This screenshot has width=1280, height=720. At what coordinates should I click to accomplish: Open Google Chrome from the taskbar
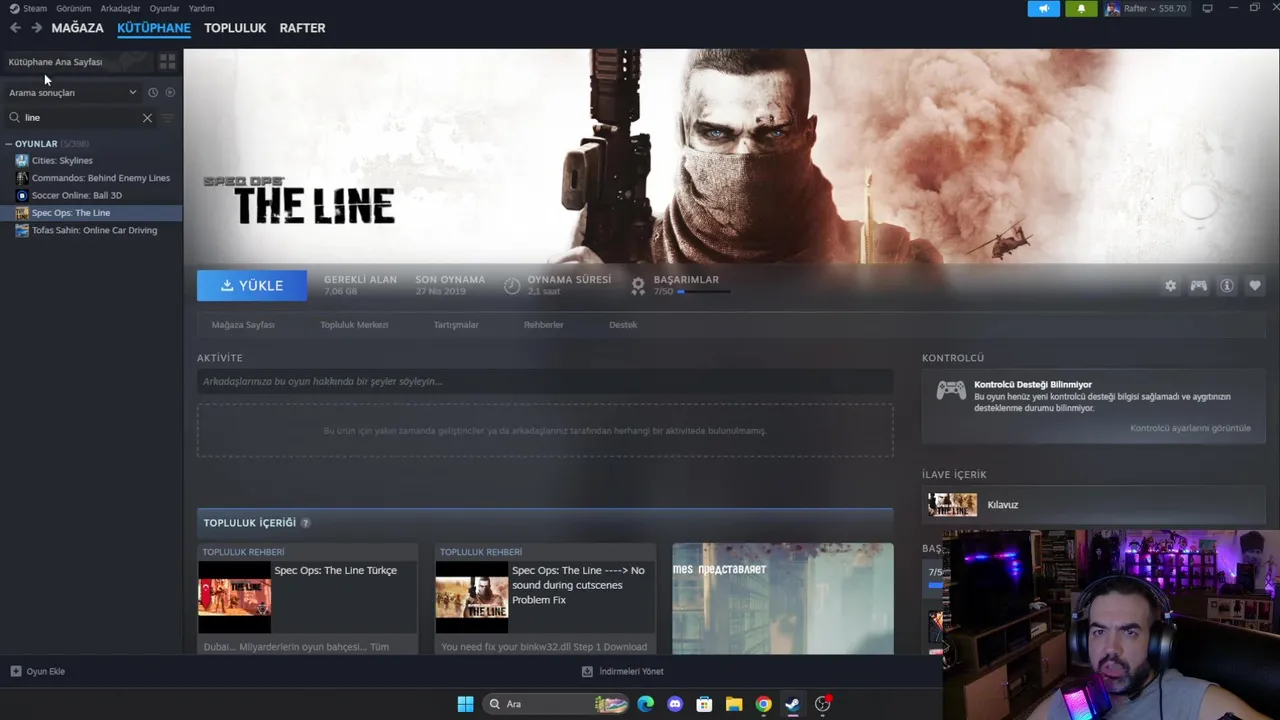[763, 704]
